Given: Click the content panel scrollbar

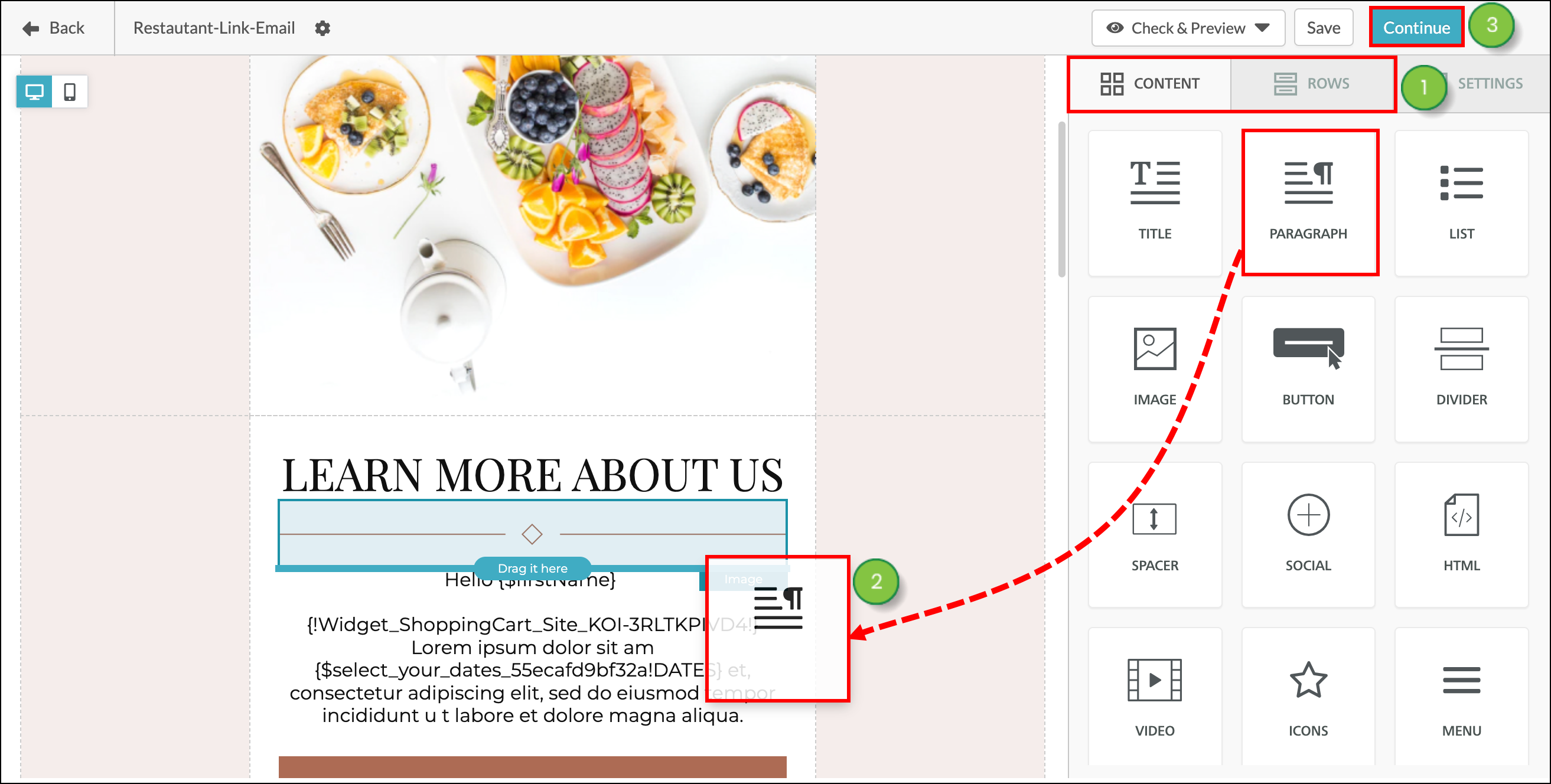Looking at the screenshot, I should tap(1061, 200).
